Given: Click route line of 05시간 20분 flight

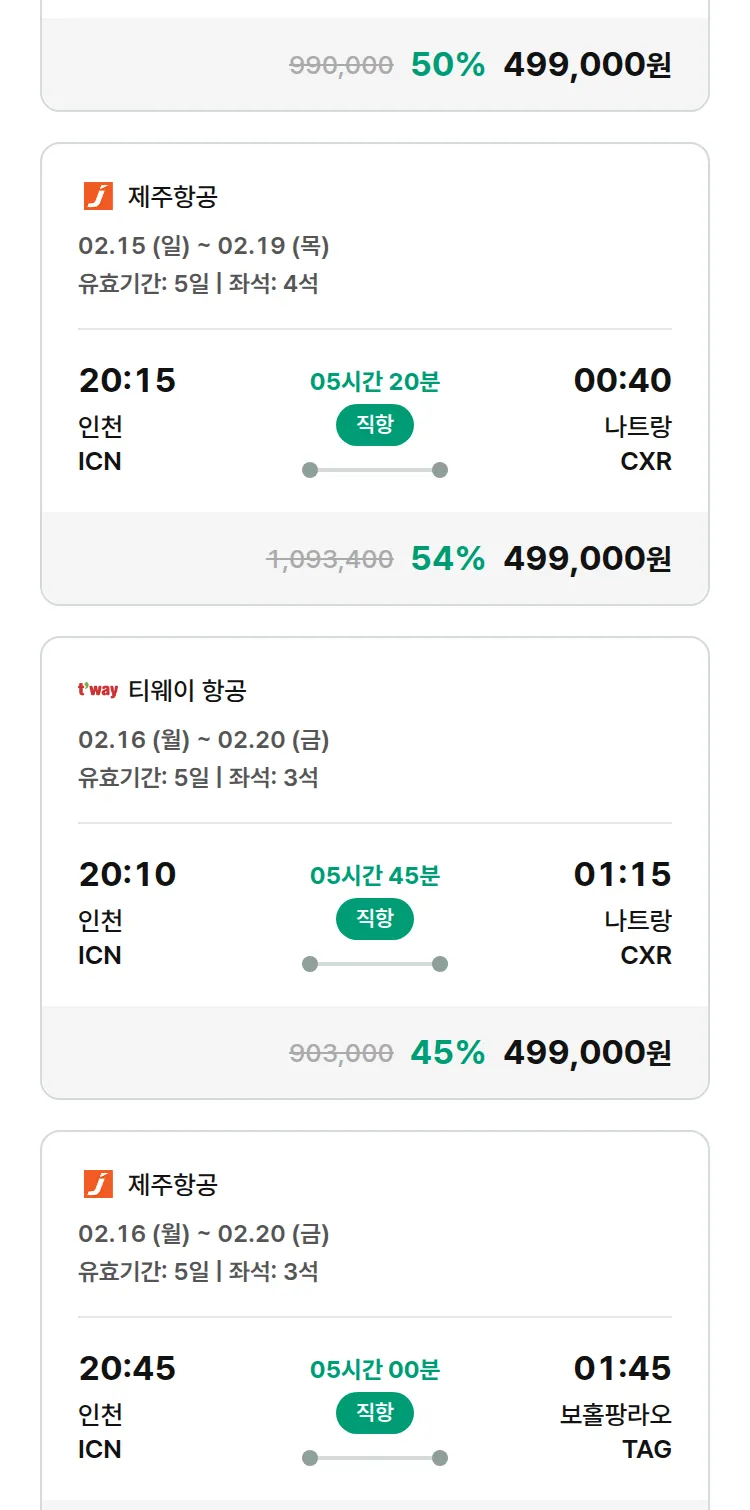Looking at the screenshot, I should (375, 470).
